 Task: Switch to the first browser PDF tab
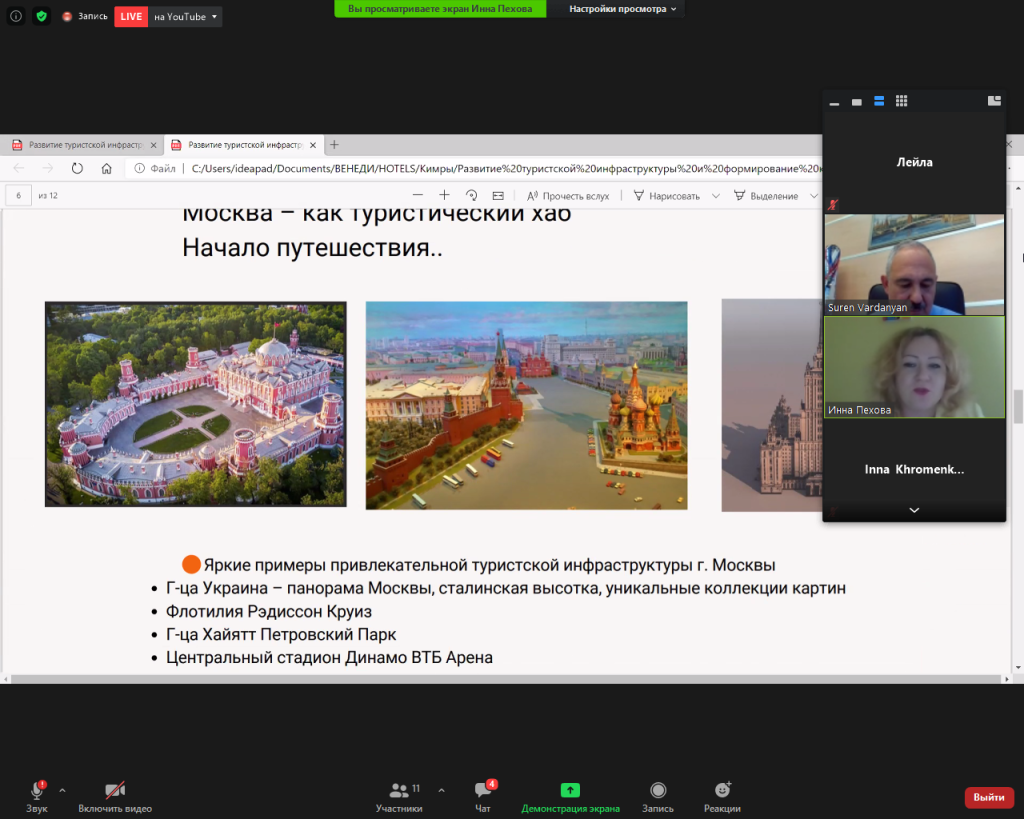[x=79, y=145]
